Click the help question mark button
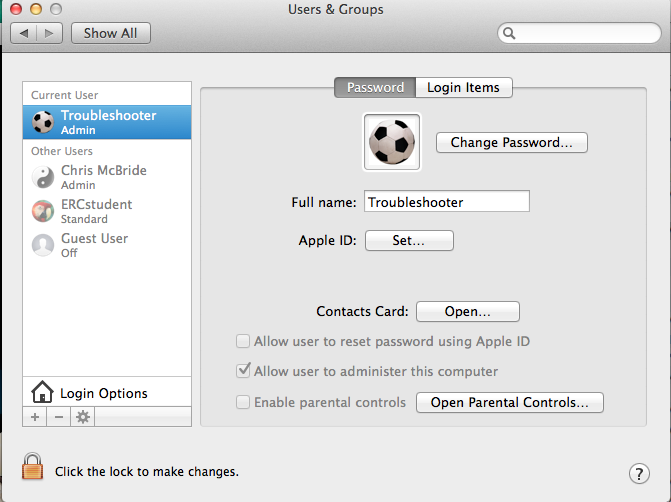The height and width of the screenshot is (502, 671). point(639,473)
